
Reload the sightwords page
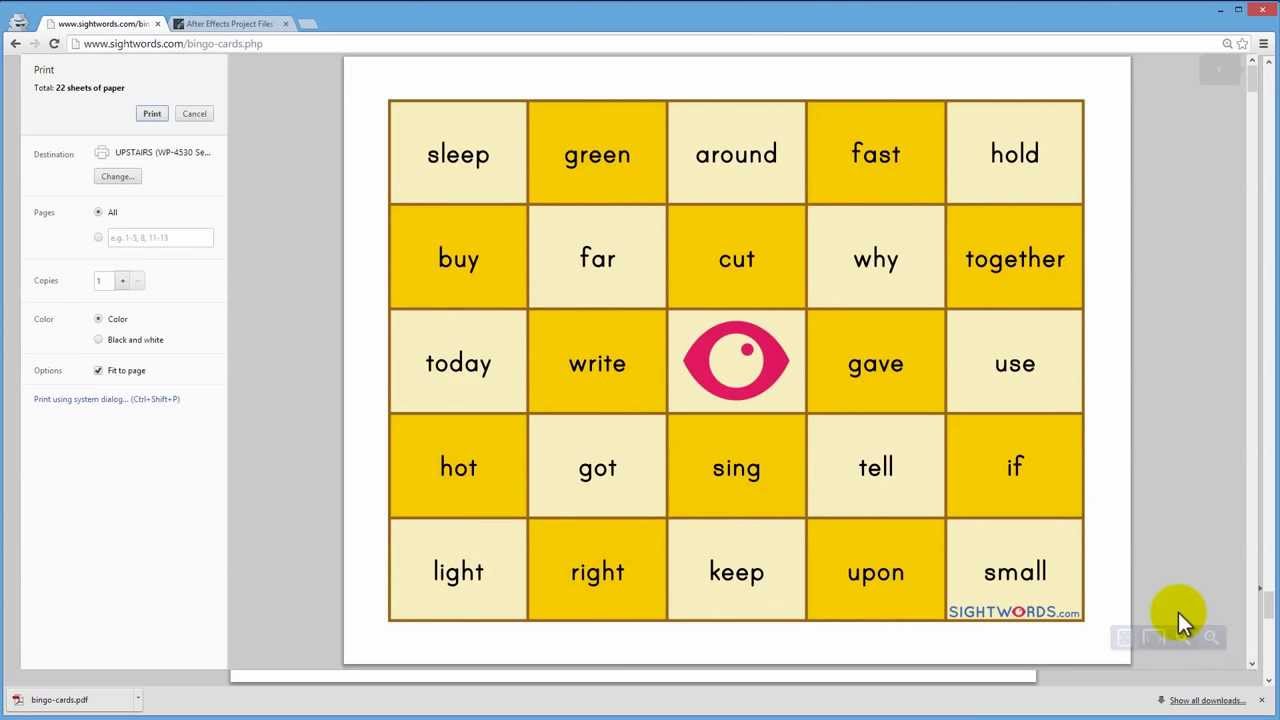54,44
